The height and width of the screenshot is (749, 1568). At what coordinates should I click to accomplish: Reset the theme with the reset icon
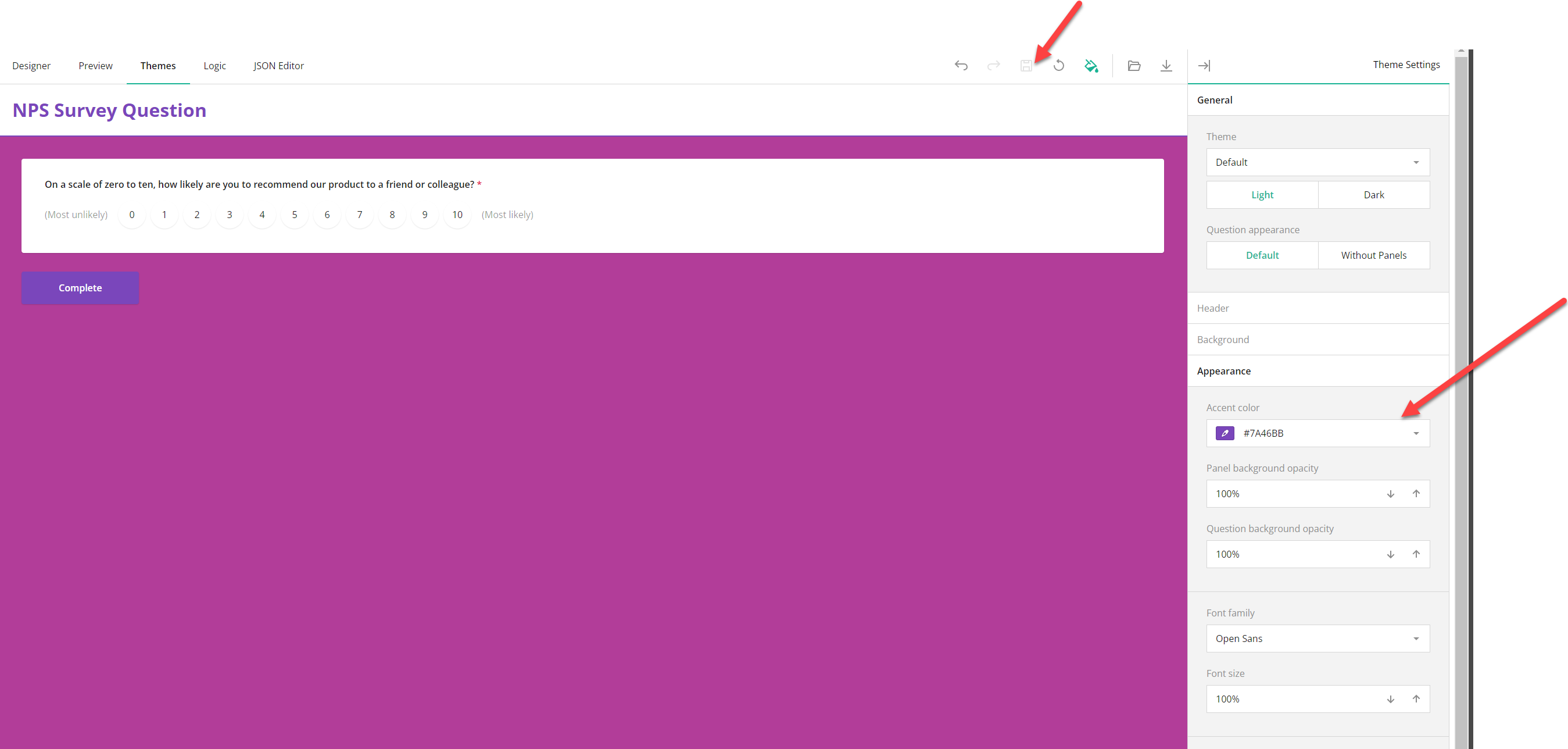point(1059,65)
